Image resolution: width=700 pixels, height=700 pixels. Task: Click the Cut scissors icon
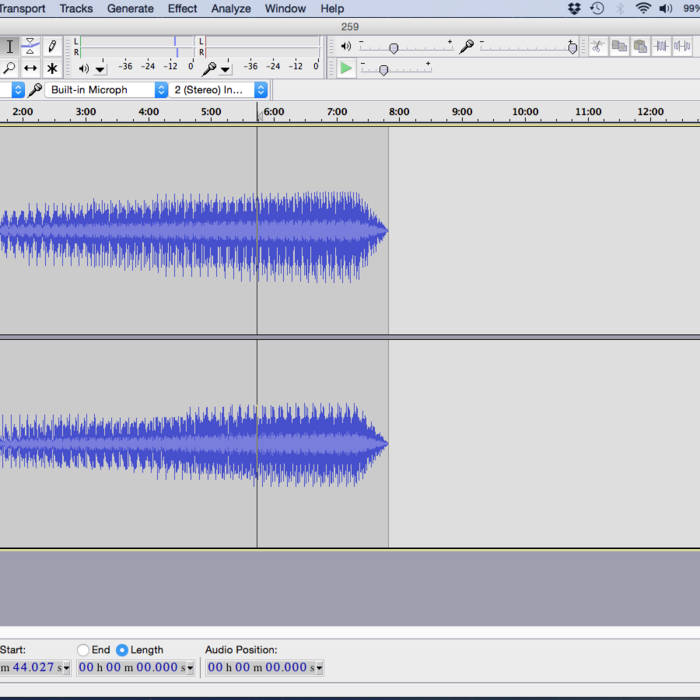(x=597, y=46)
